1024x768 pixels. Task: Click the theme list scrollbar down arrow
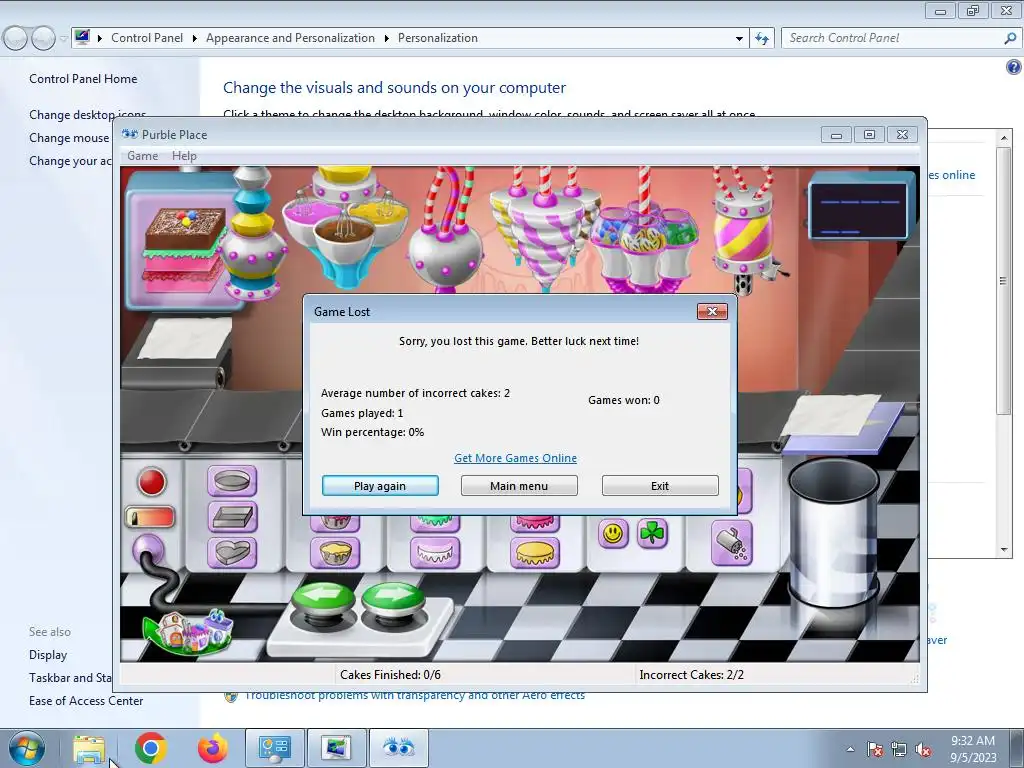1004,550
